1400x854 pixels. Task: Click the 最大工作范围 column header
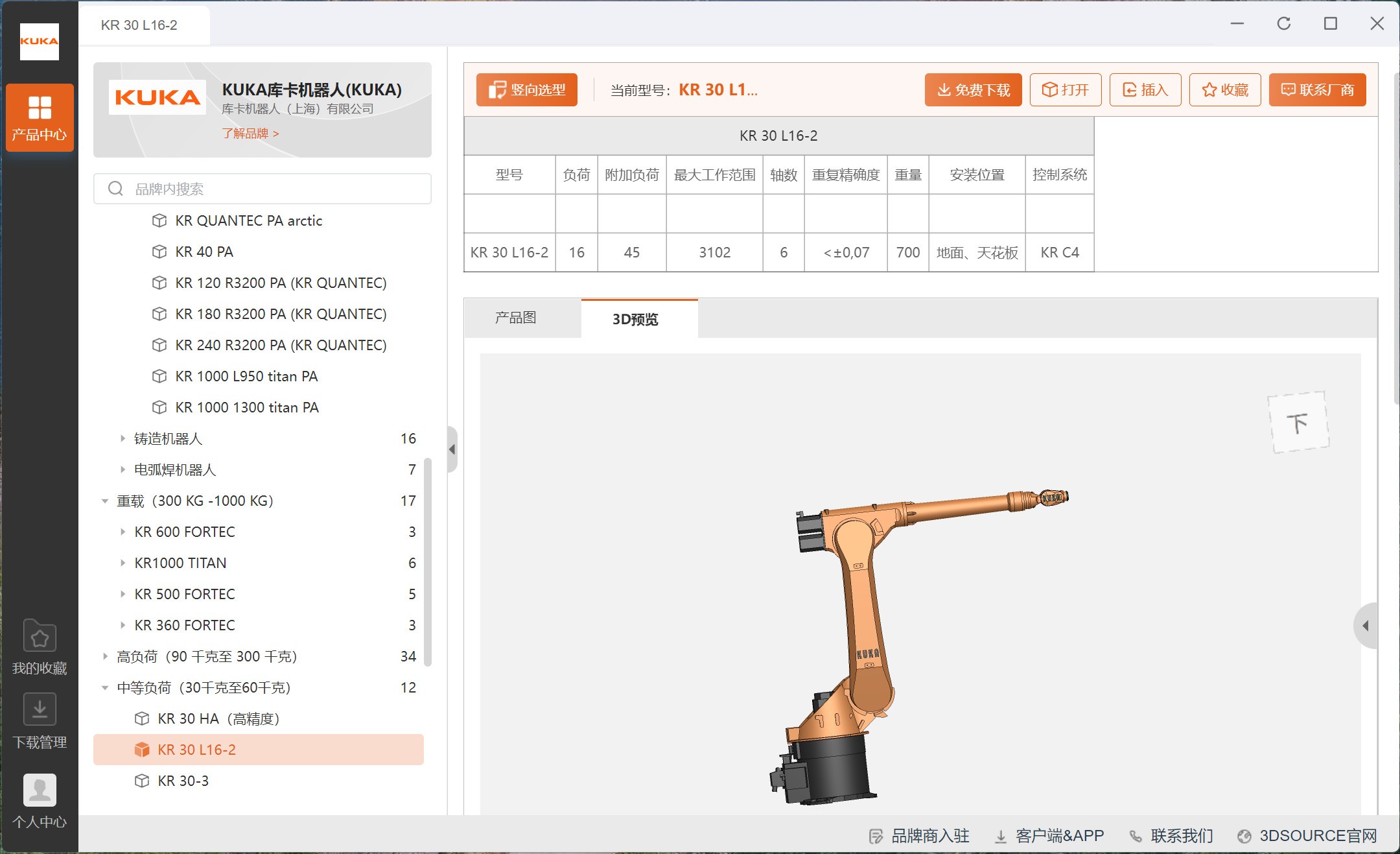(714, 174)
